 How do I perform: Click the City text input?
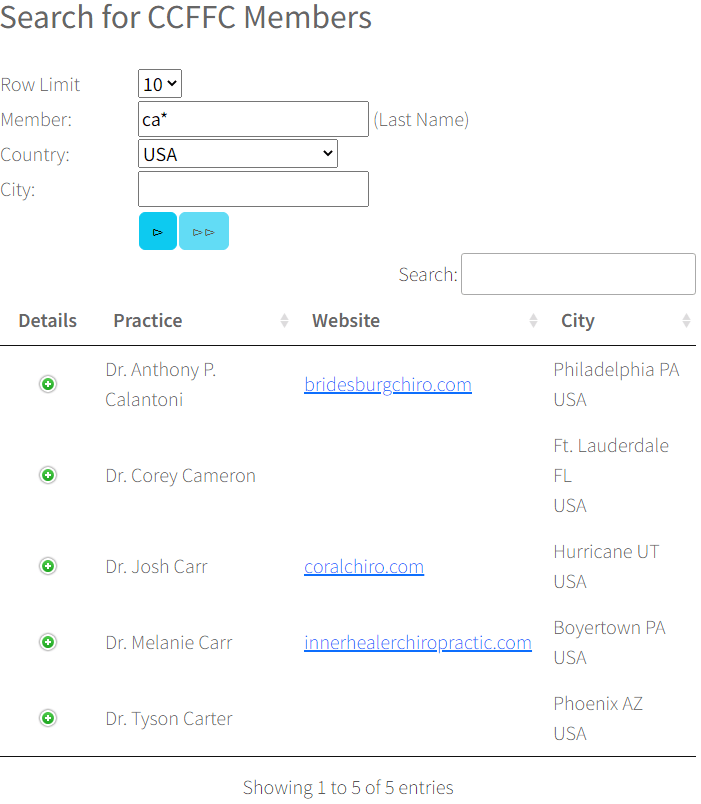click(x=253, y=189)
